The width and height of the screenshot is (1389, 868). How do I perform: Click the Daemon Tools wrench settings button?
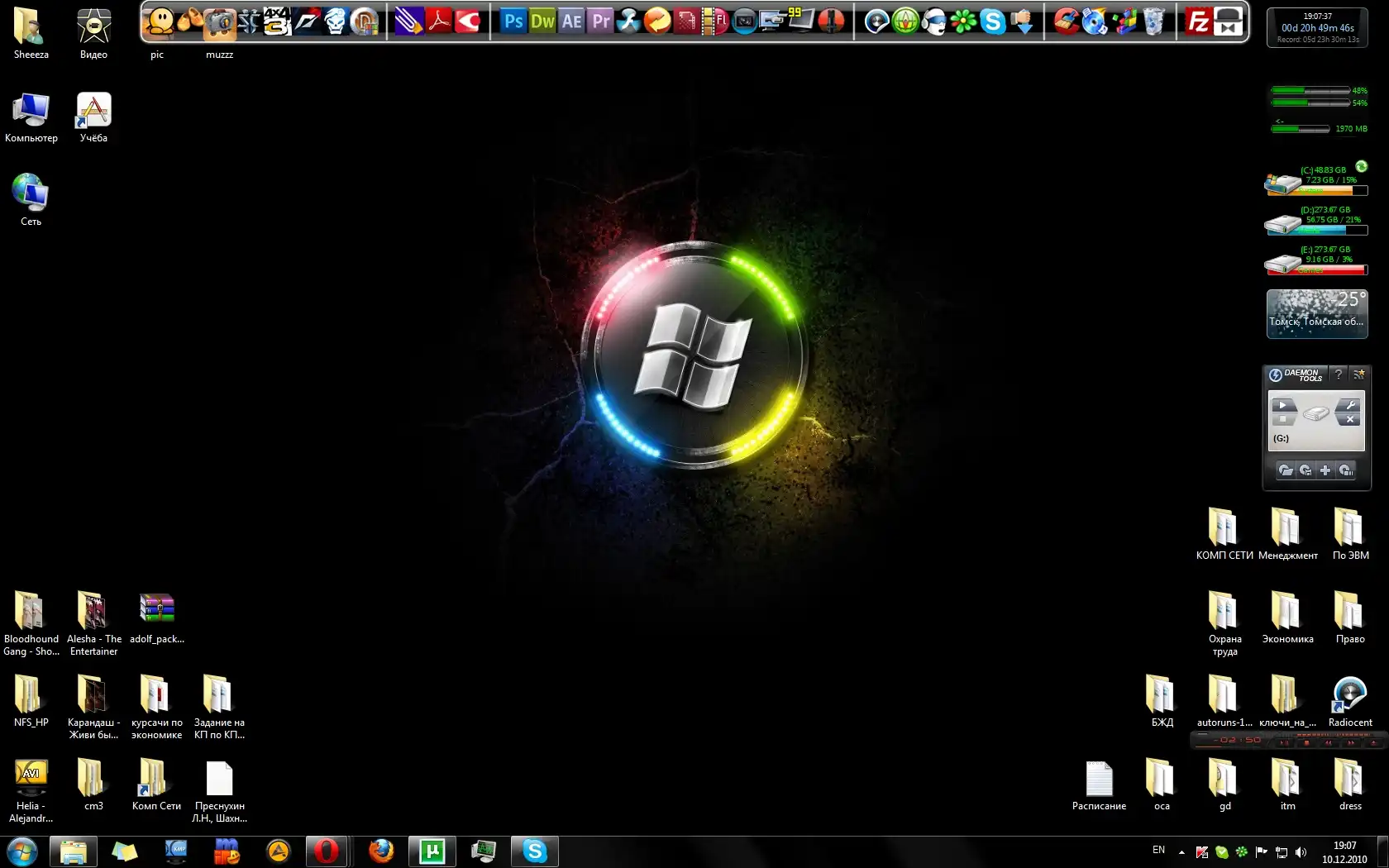[1349, 405]
